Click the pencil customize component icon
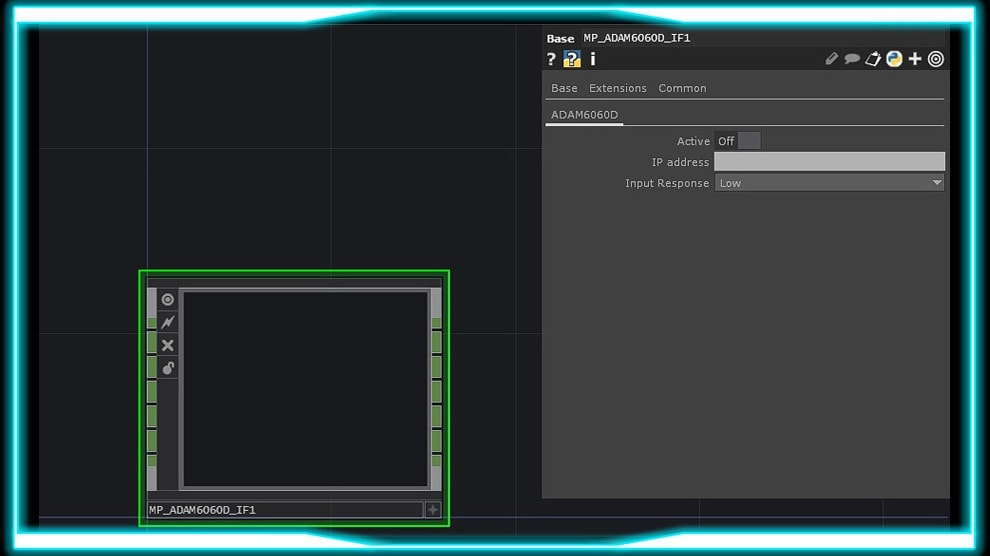990x556 pixels. click(x=831, y=60)
